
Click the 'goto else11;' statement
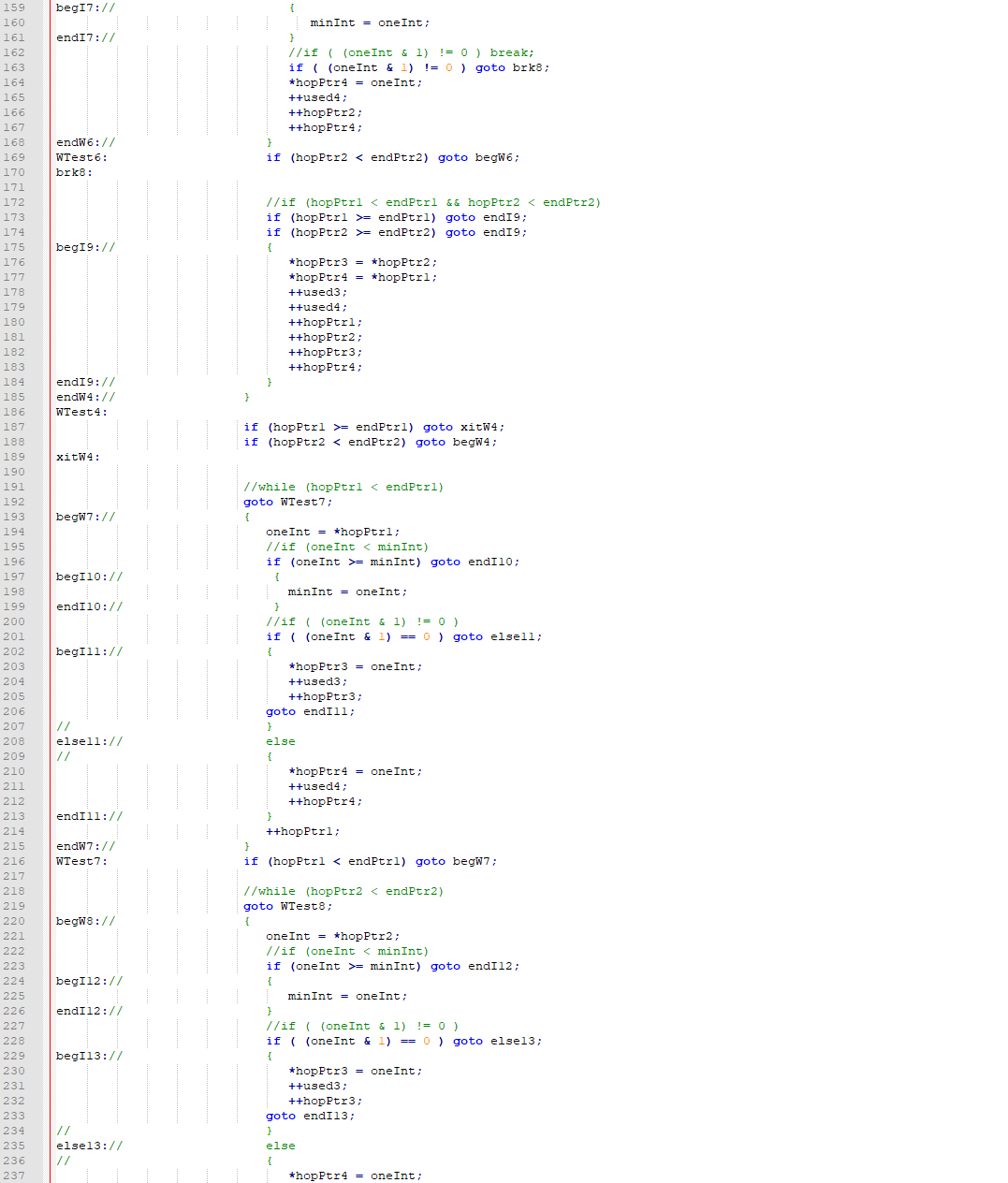coord(498,636)
